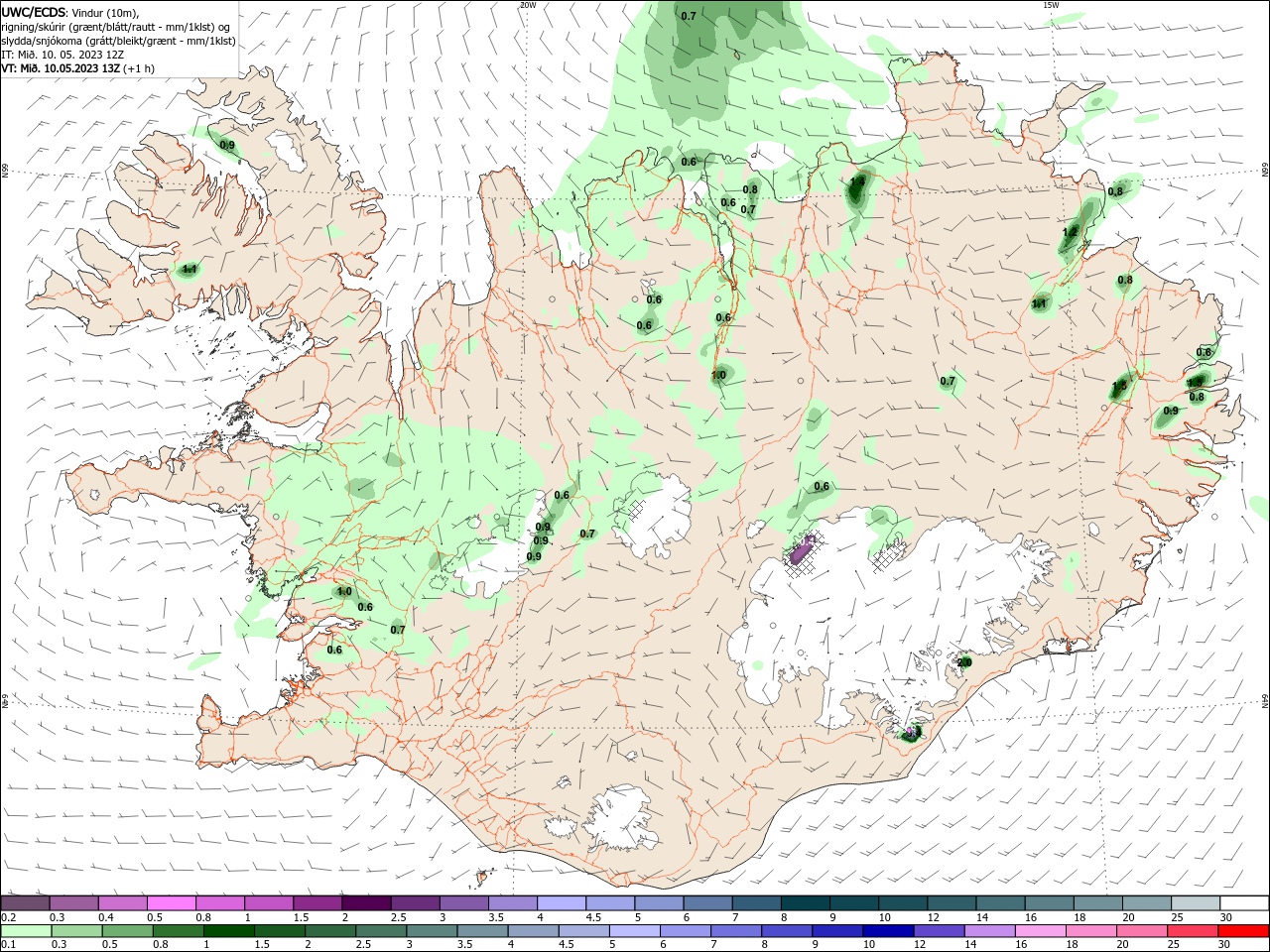
Task: Click the '1.1' value in the Westfjords
Action: [190, 269]
